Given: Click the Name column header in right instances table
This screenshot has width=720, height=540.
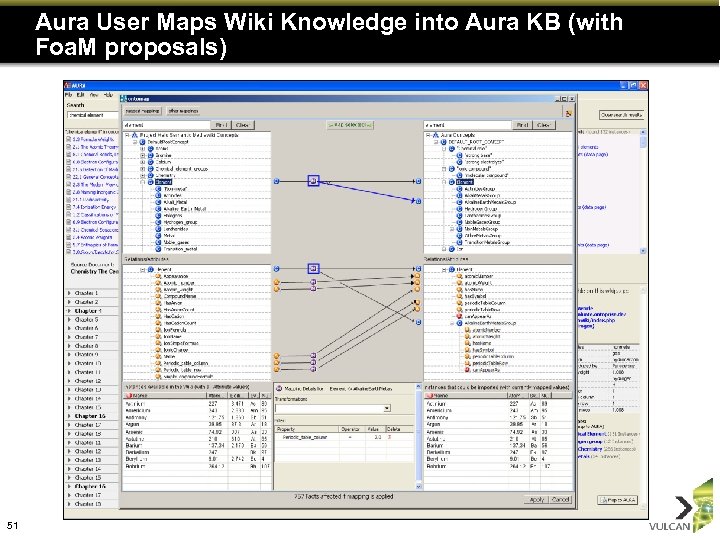Looking at the screenshot, I should point(466,395).
